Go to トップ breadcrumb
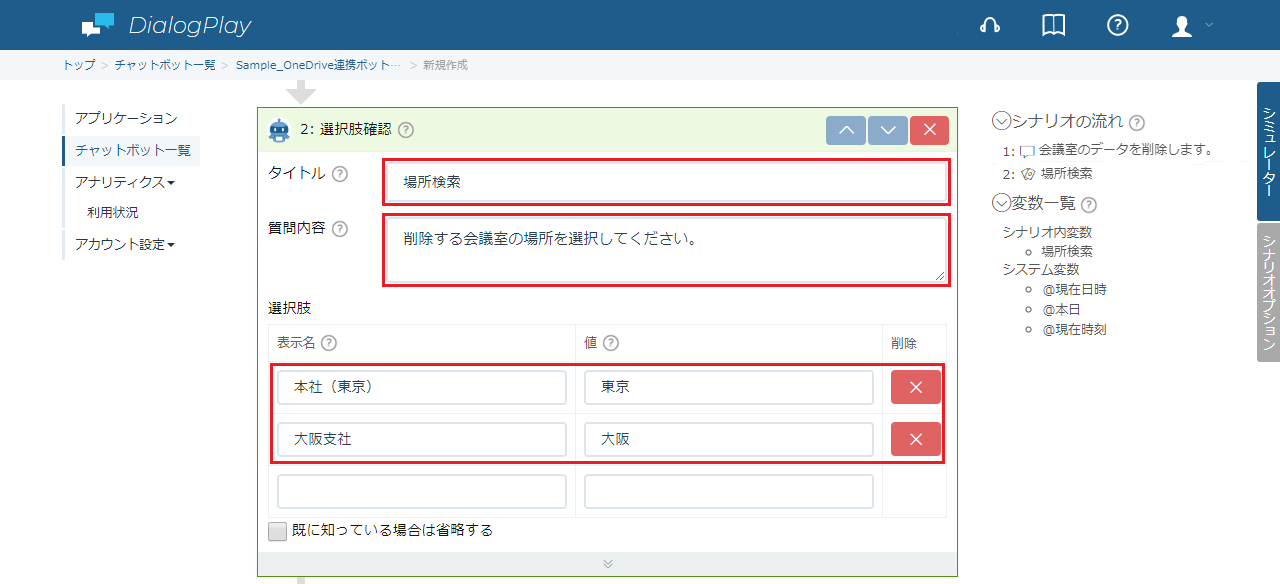 coord(79,65)
